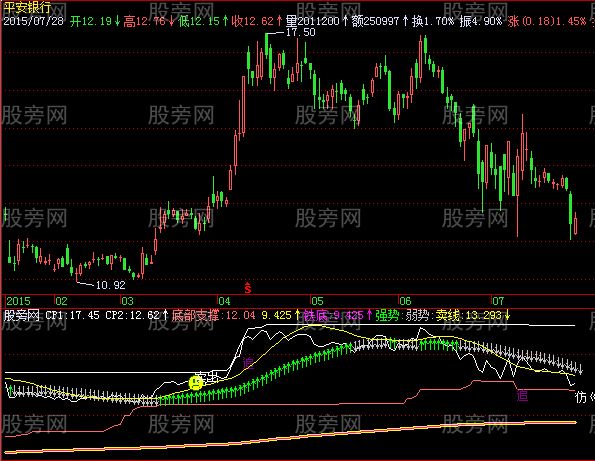Click the 卖线:13.293 indicator label
This screenshot has width=595, height=461.
tap(468, 315)
